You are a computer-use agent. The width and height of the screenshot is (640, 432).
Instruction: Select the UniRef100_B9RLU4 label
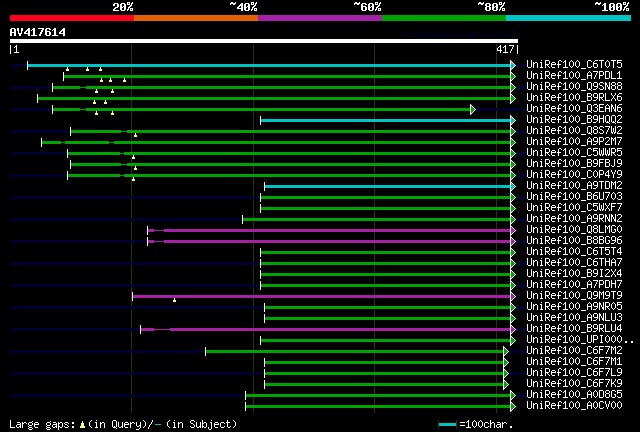[574, 329]
